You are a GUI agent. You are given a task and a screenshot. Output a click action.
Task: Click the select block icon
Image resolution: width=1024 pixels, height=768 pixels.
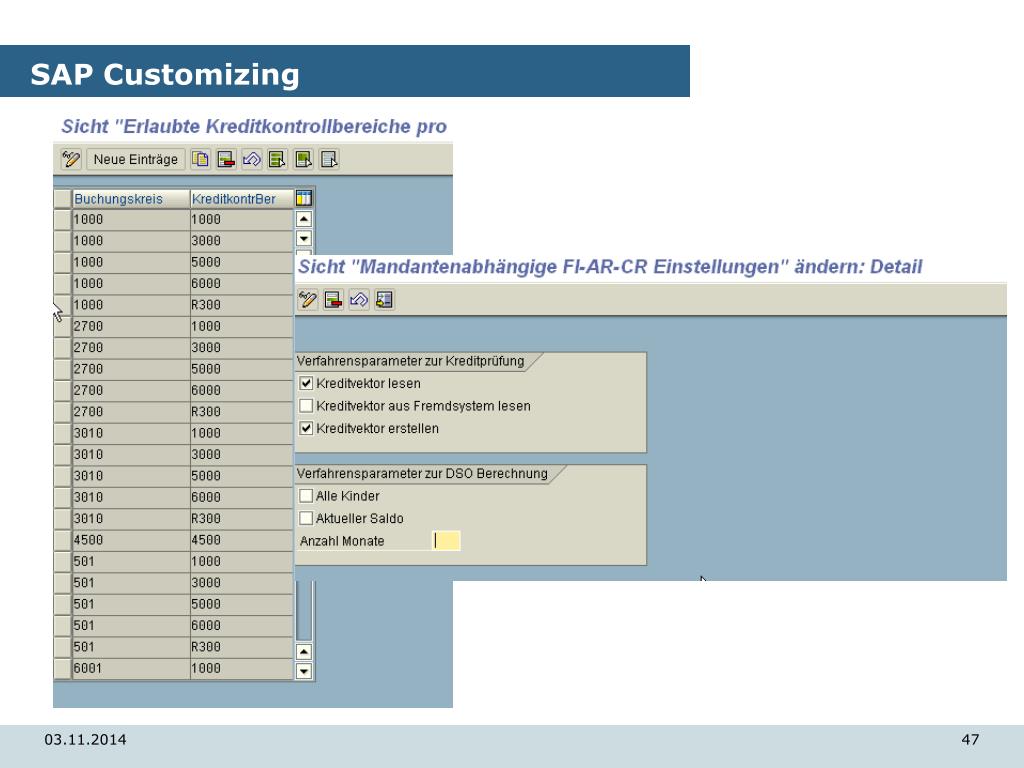click(303, 159)
